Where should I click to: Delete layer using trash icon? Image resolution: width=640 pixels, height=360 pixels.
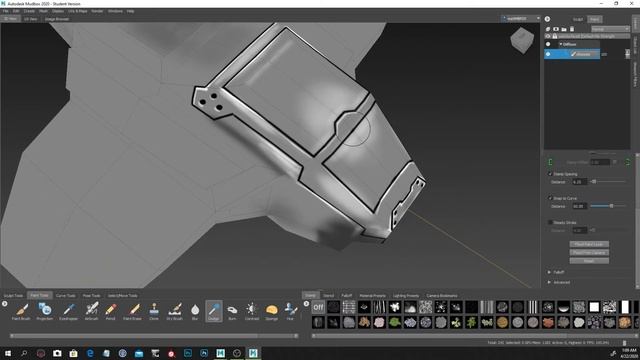coord(572,29)
